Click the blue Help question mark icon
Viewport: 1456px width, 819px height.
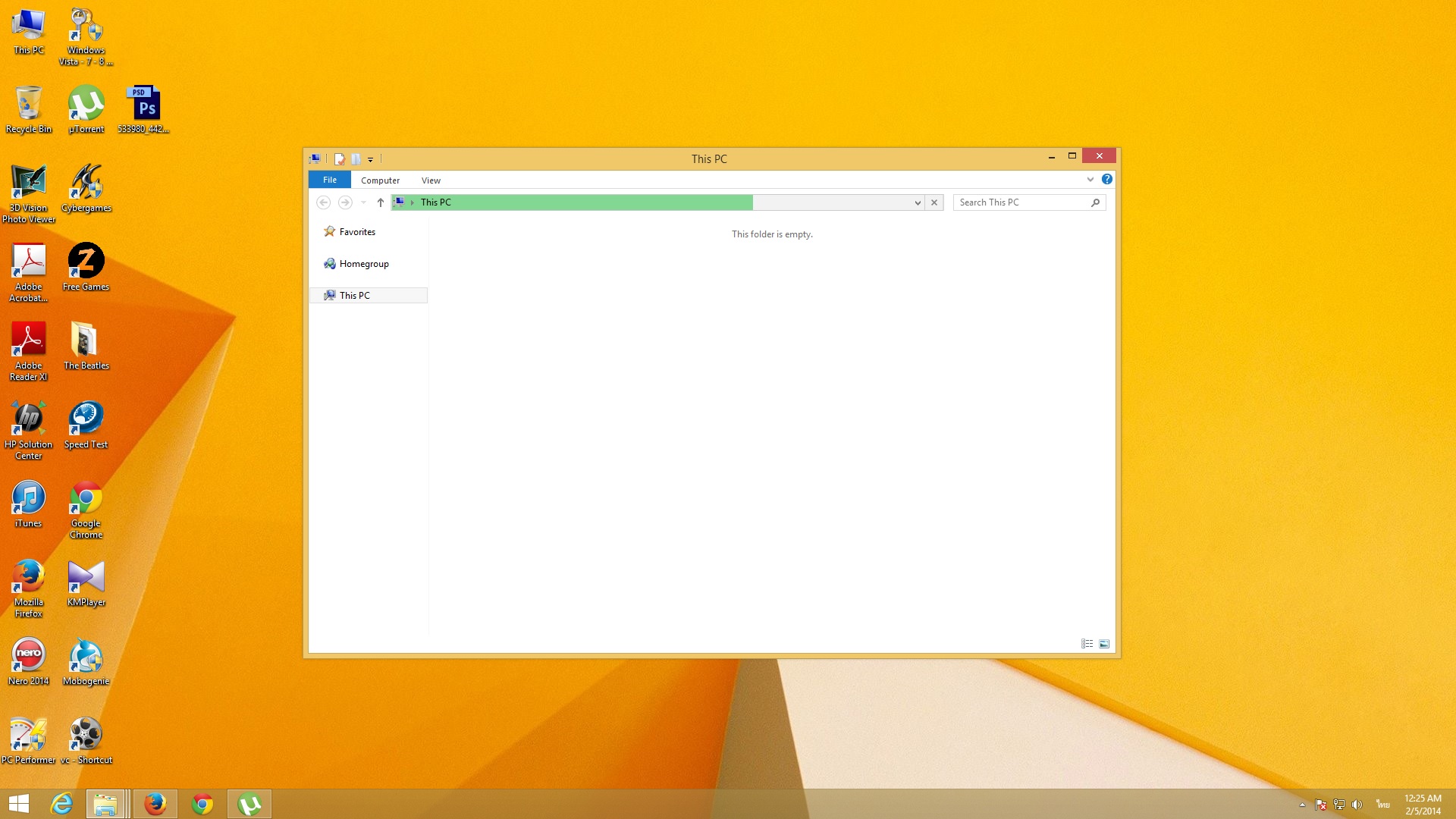[1106, 180]
